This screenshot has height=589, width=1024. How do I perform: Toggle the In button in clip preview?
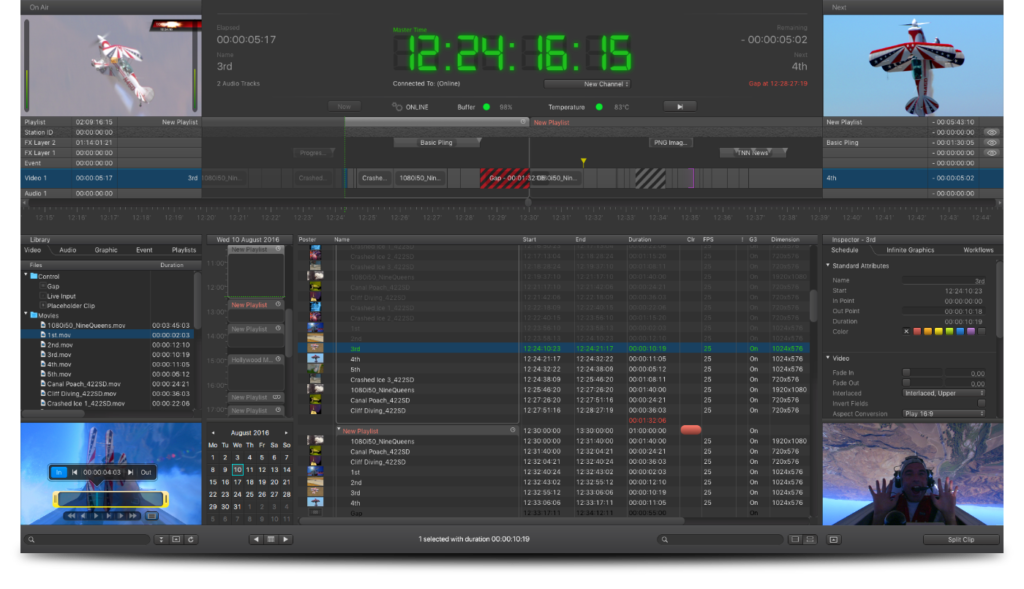pyautogui.click(x=59, y=472)
